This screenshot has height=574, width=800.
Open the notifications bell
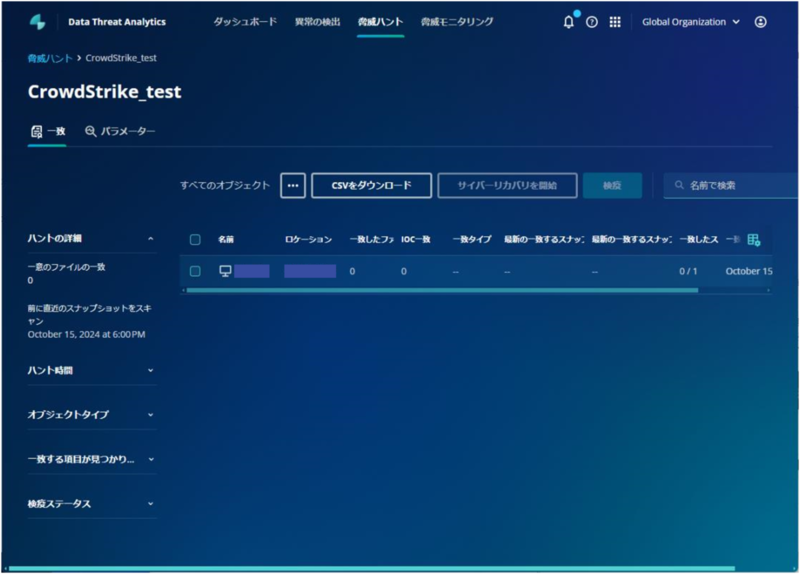(x=568, y=22)
